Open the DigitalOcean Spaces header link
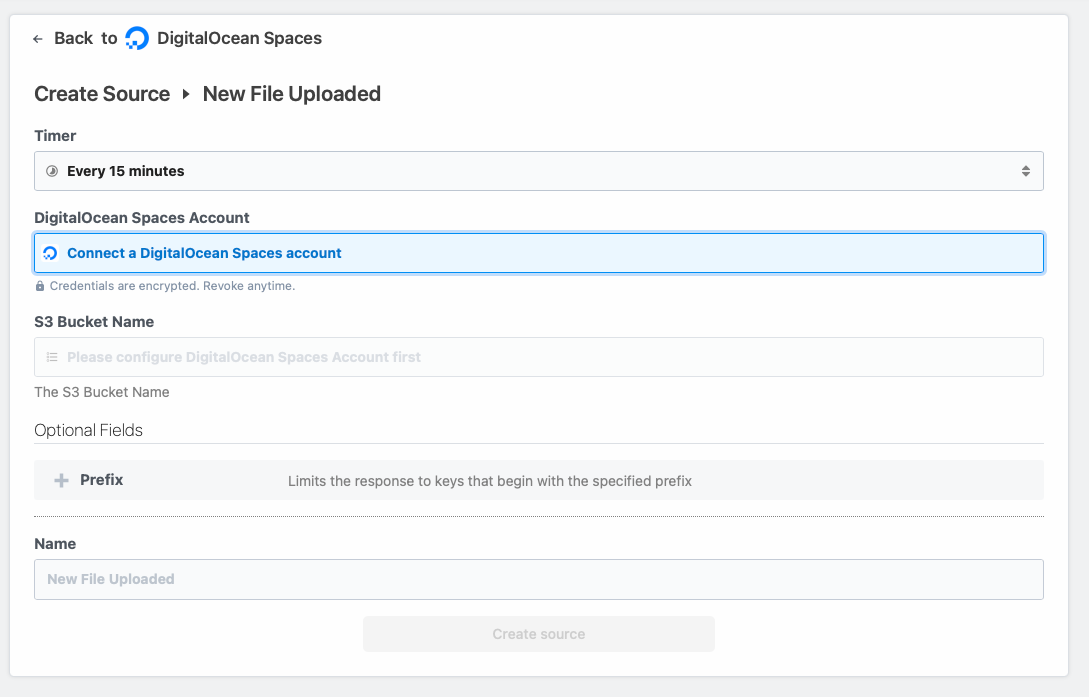Image resolution: width=1089 pixels, height=697 pixels. (x=239, y=39)
